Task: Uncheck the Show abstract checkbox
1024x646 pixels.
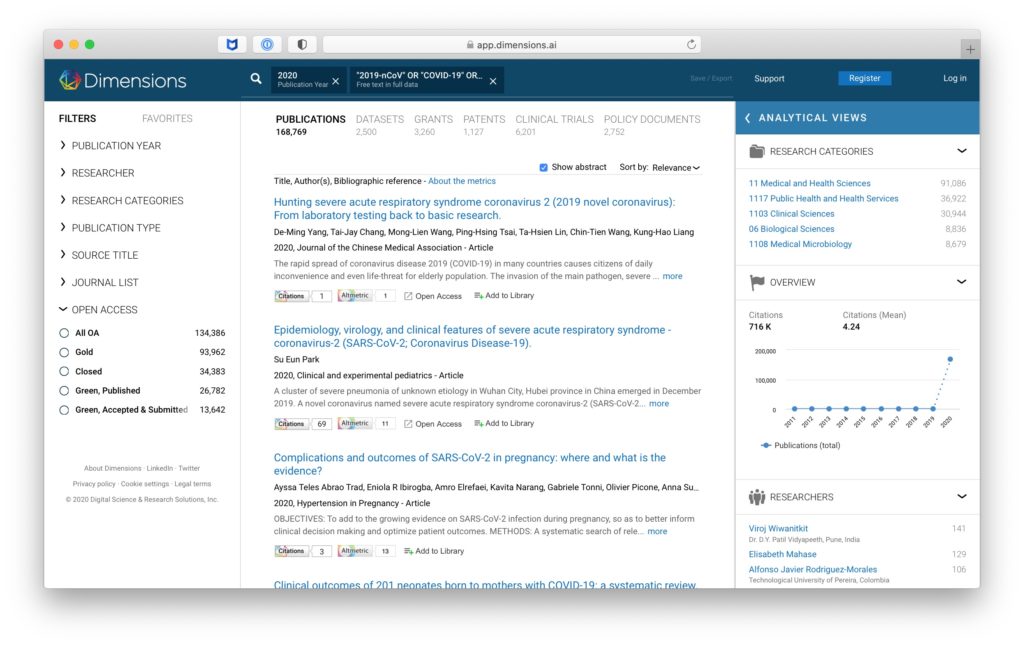Action: pos(544,167)
